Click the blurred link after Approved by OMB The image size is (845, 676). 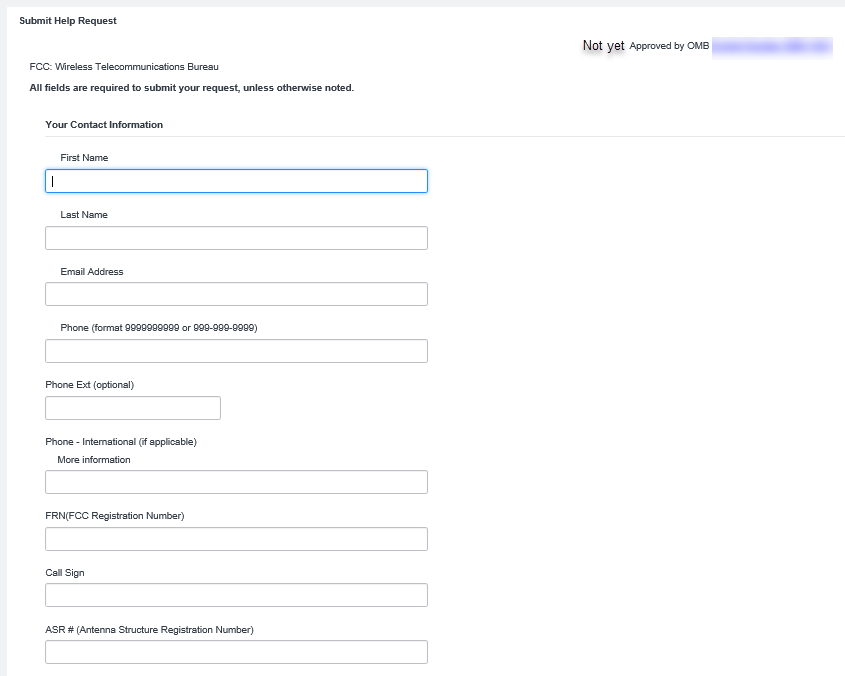click(x=771, y=46)
